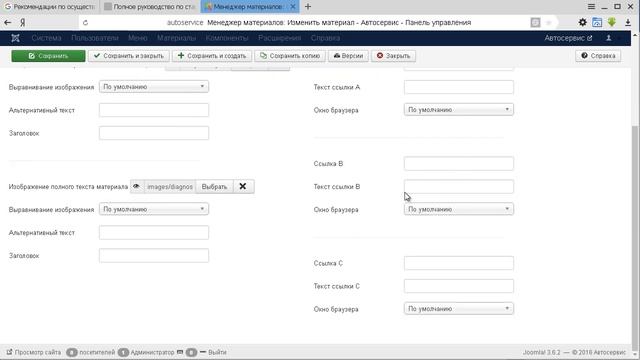Focus the Ссылка B input field

coord(459,163)
